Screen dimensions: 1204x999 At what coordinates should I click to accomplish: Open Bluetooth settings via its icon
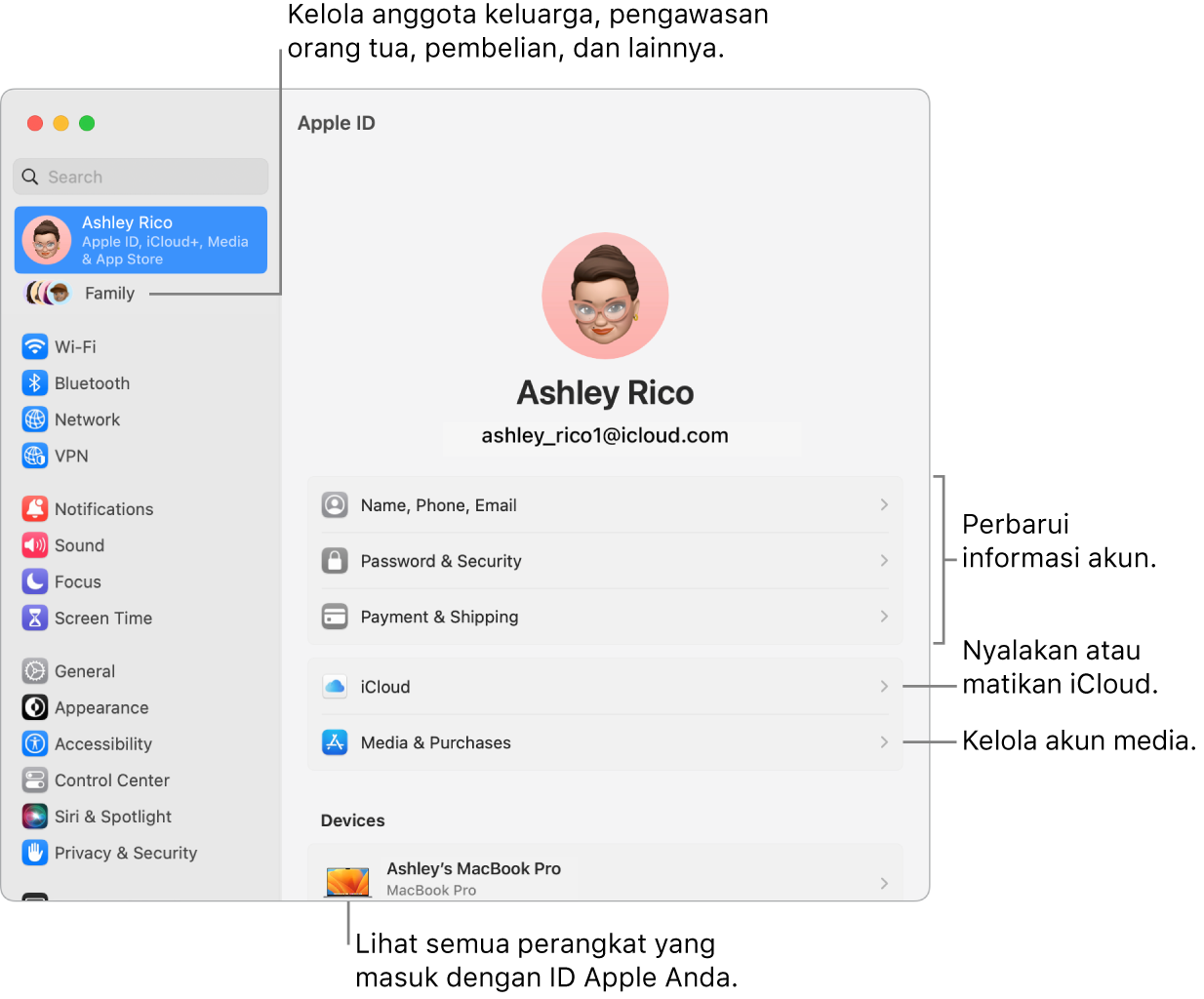coord(35,382)
